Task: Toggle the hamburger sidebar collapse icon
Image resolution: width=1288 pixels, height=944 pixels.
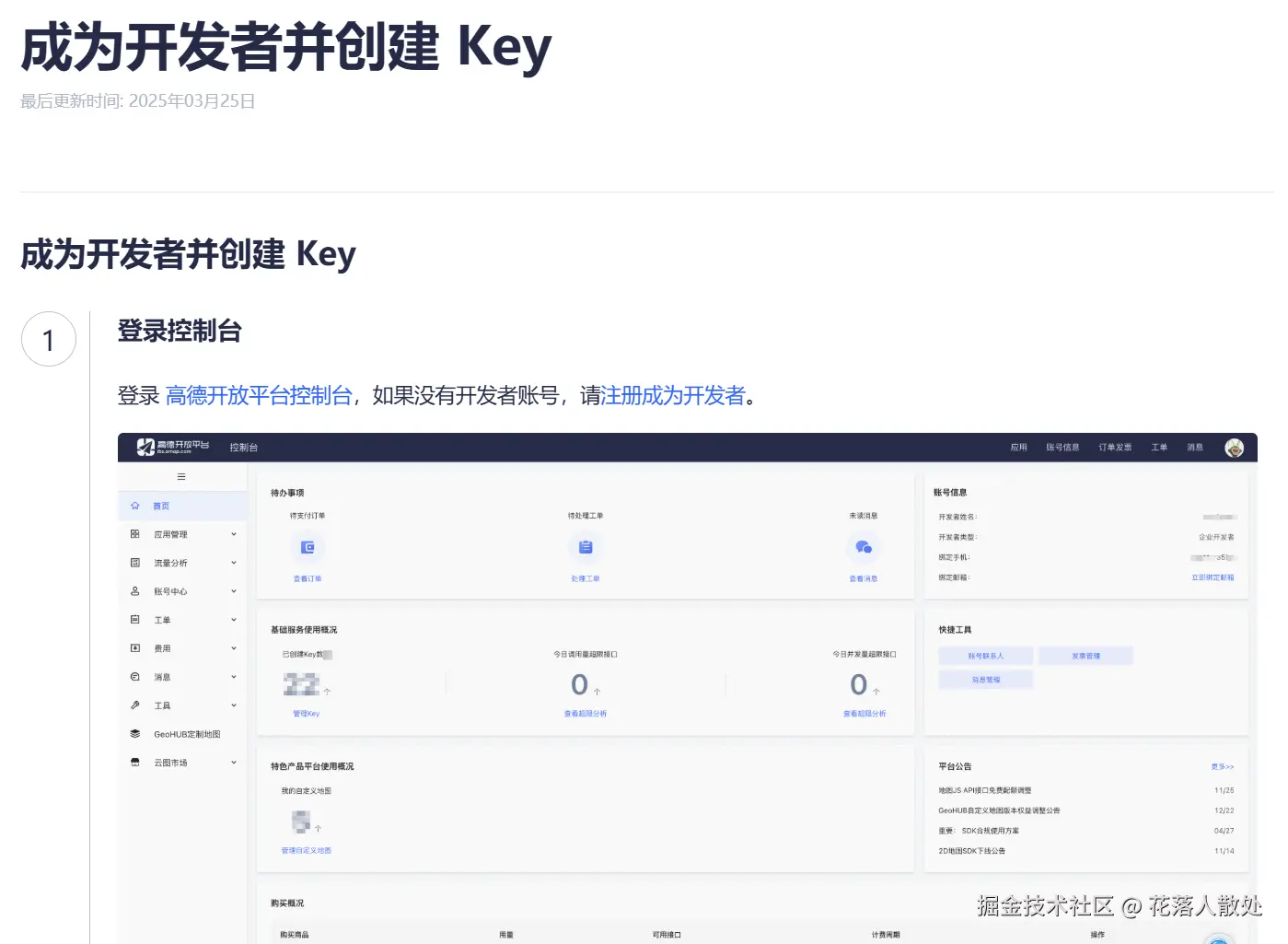Action: tap(181, 477)
